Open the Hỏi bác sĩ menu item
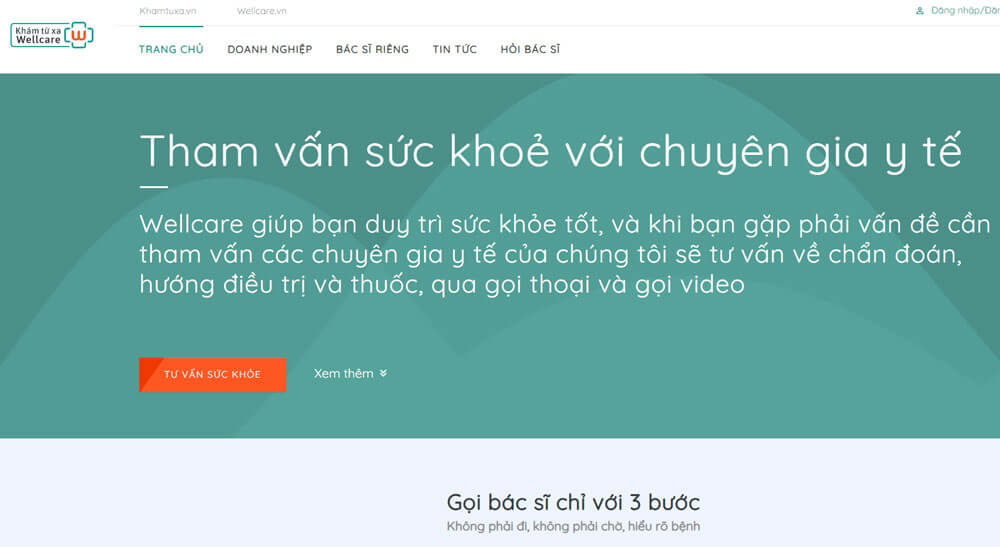This screenshot has height=547, width=1000. pyautogui.click(x=530, y=49)
